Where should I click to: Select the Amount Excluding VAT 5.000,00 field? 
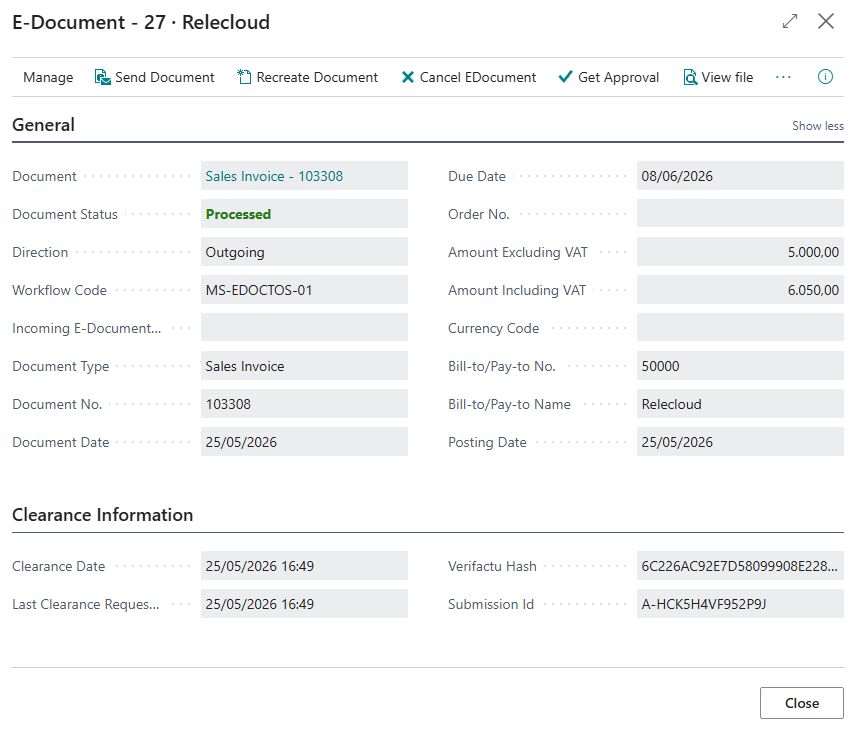click(x=740, y=251)
